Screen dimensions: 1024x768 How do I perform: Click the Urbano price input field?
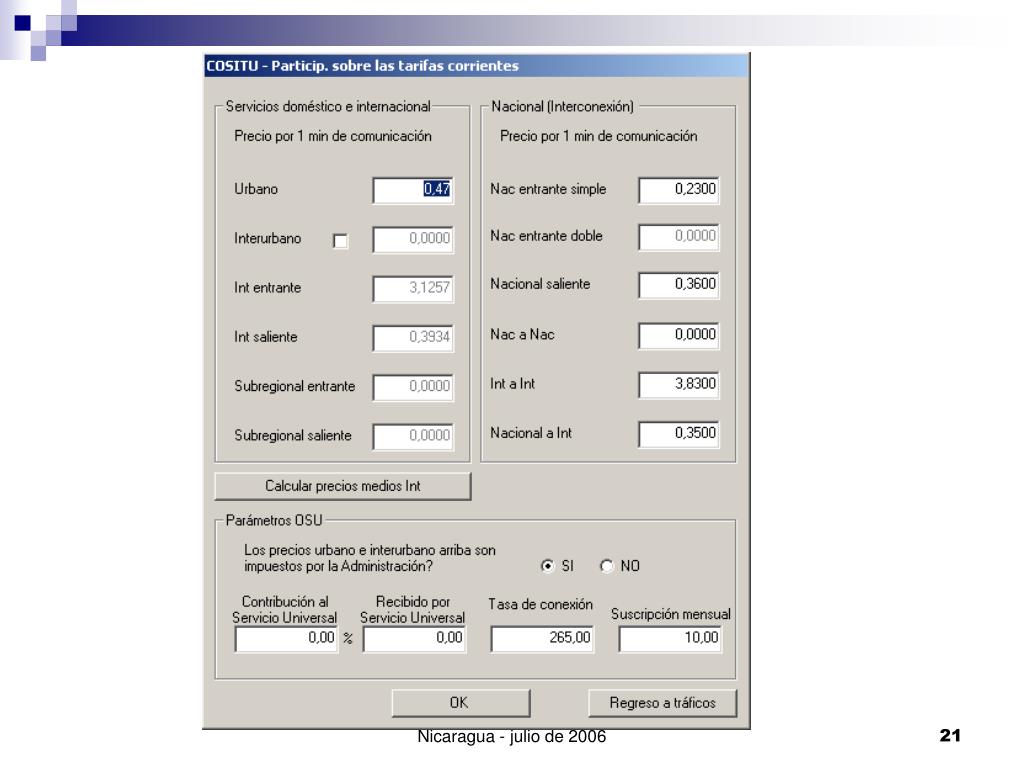(x=413, y=190)
